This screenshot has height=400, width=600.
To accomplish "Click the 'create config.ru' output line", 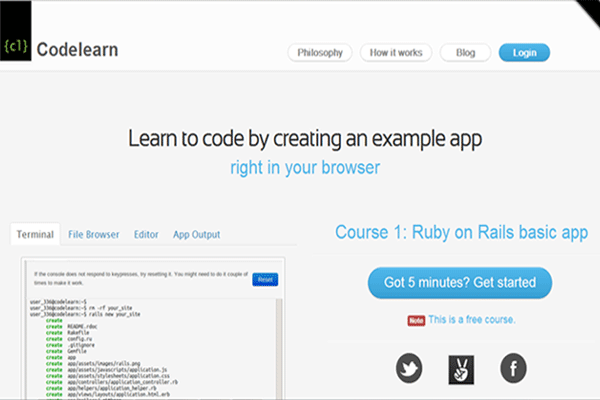I will point(69,339).
